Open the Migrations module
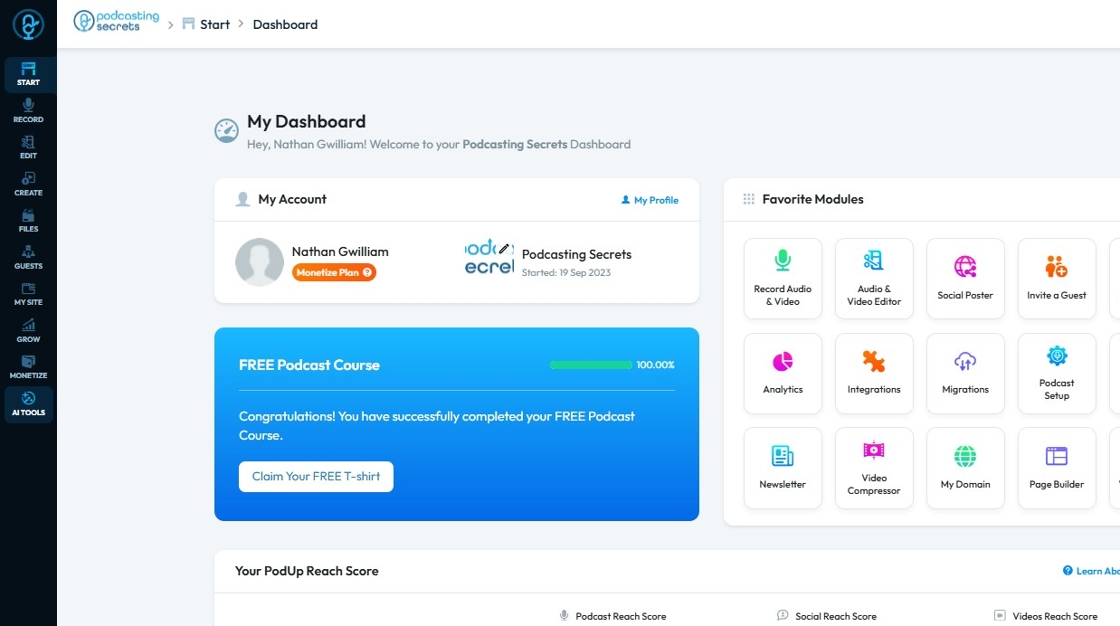 [965, 373]
